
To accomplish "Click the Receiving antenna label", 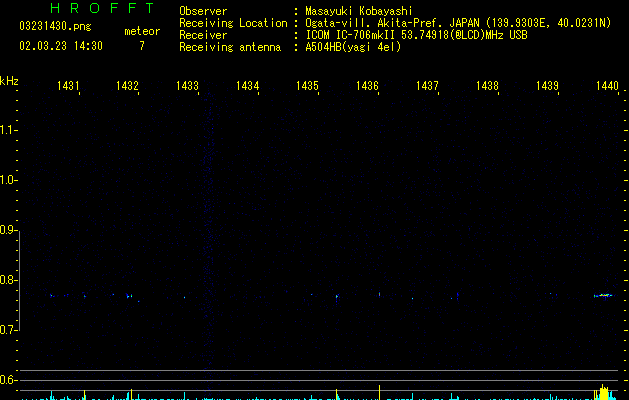I will [230, 47].
